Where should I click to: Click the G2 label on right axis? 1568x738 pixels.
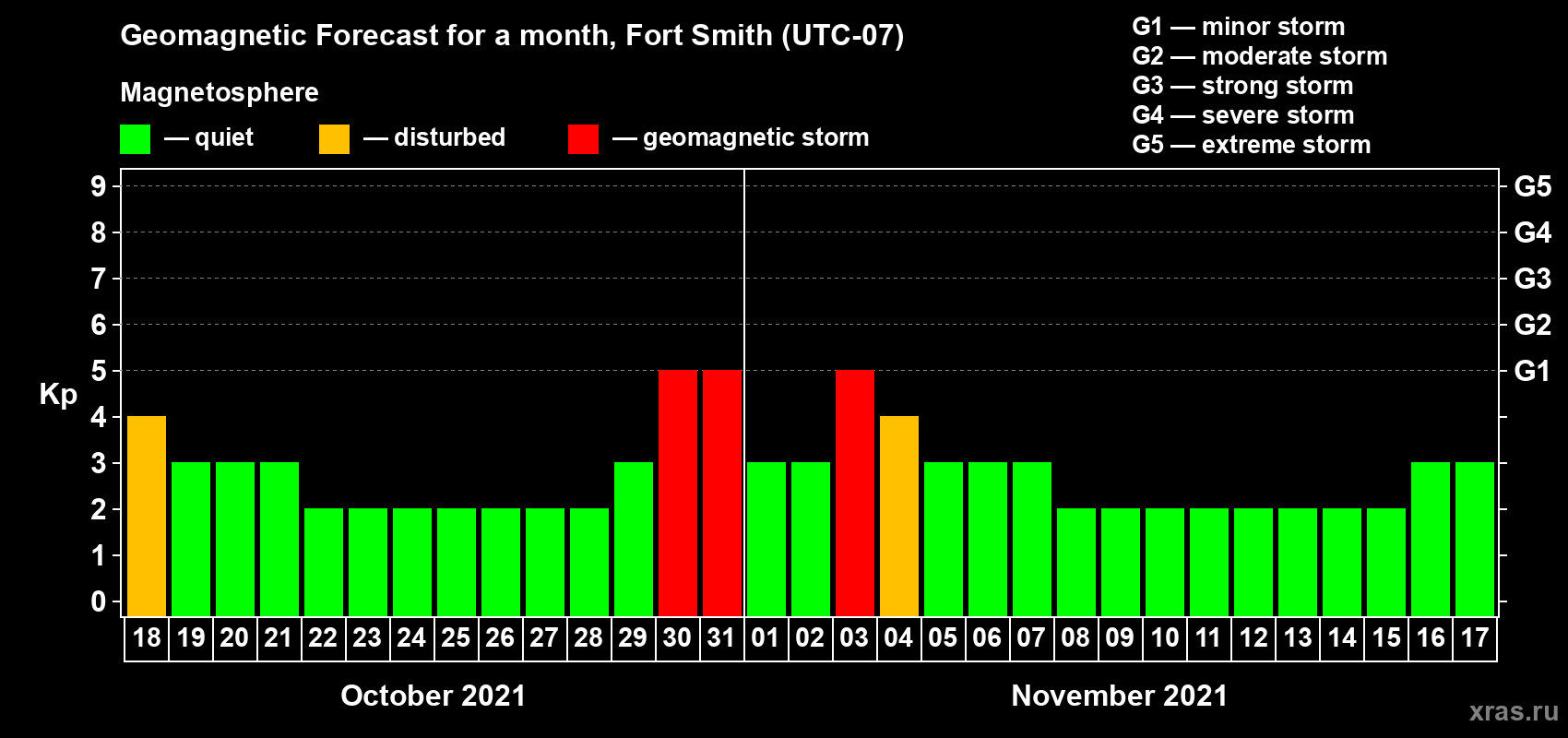tap(1533, 325)
